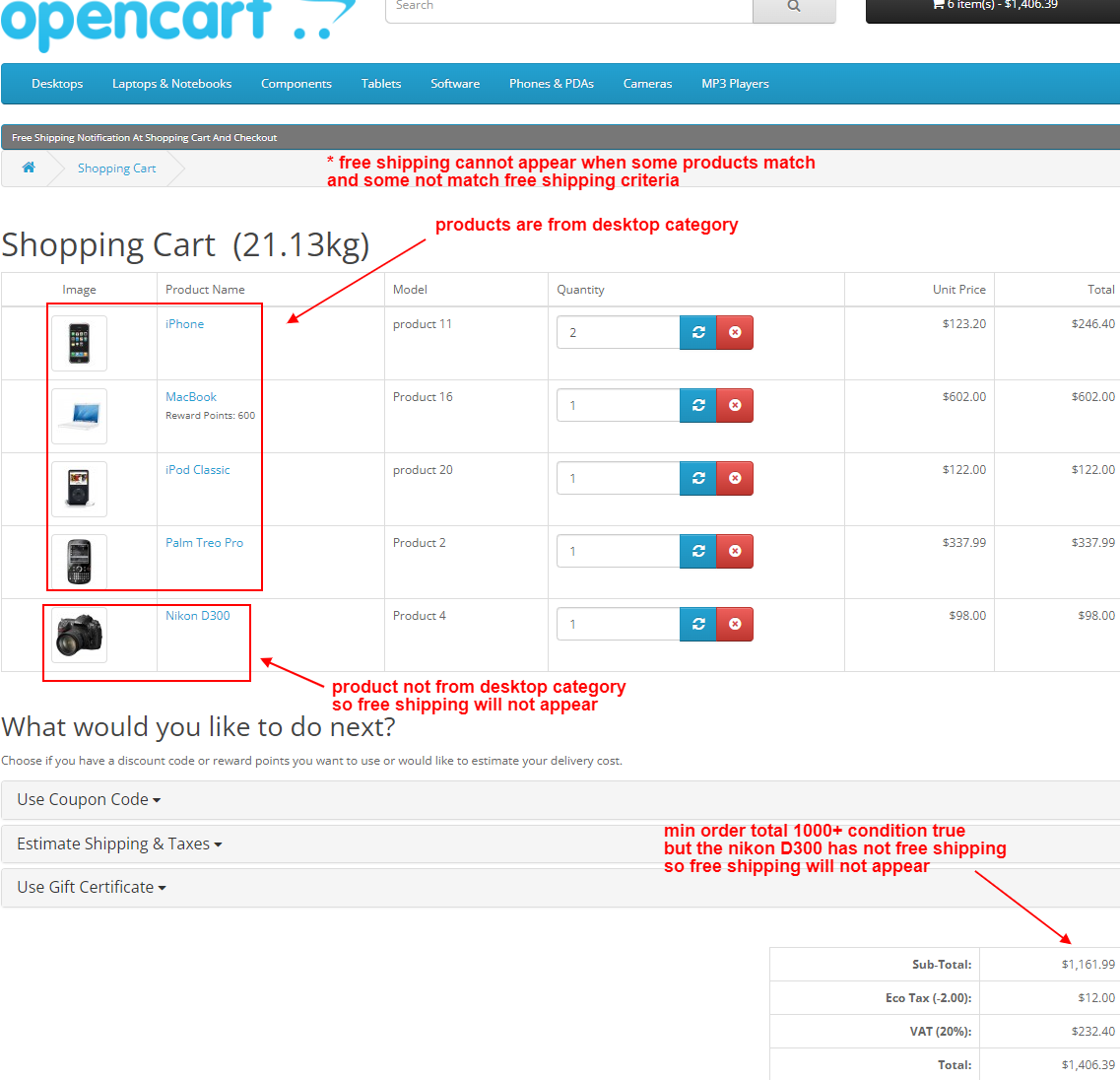Viewport: 1120px width, 1080px height.
Task: Remove the iPod Classic with the delete icon
Action: click(x=735, y=478)
